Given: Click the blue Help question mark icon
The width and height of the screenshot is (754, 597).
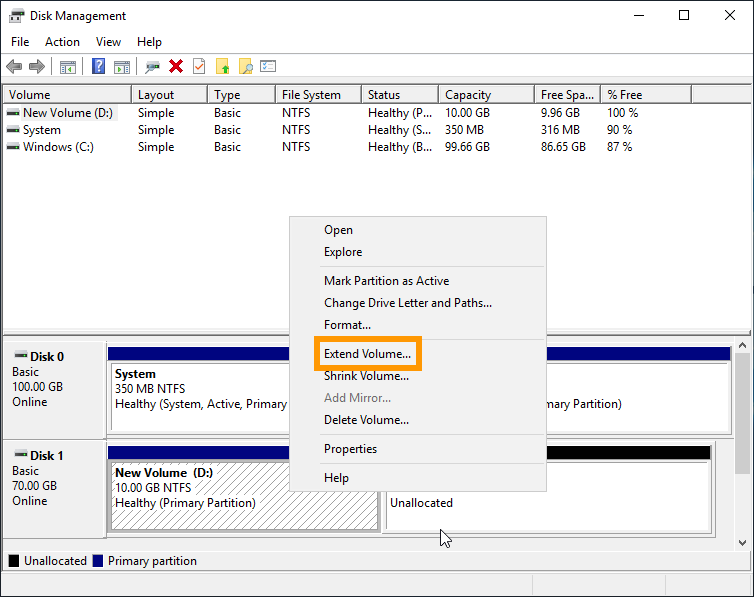Looking at the screenshot, I should 98,67.
